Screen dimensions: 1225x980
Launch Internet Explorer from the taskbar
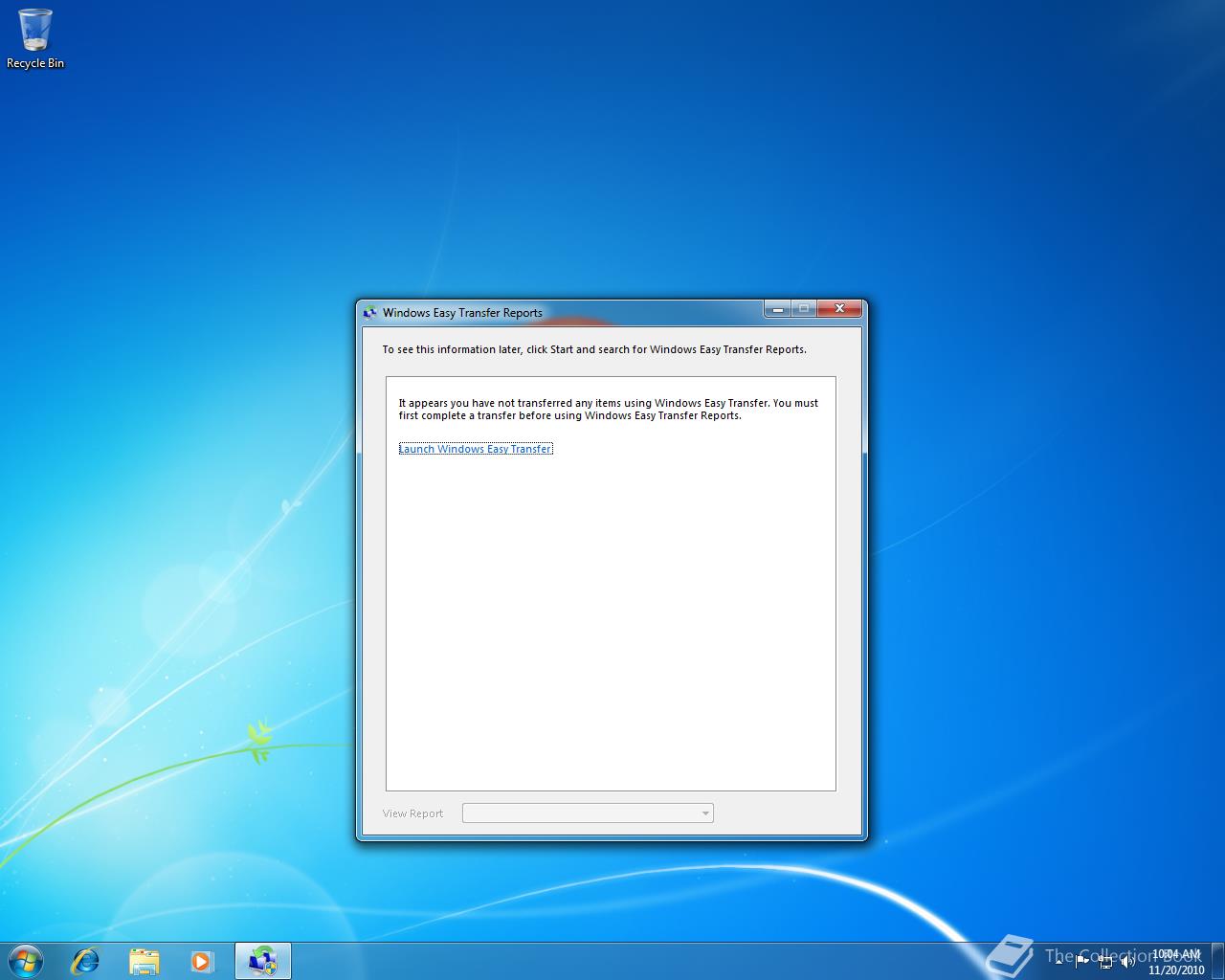pos(85,961)
